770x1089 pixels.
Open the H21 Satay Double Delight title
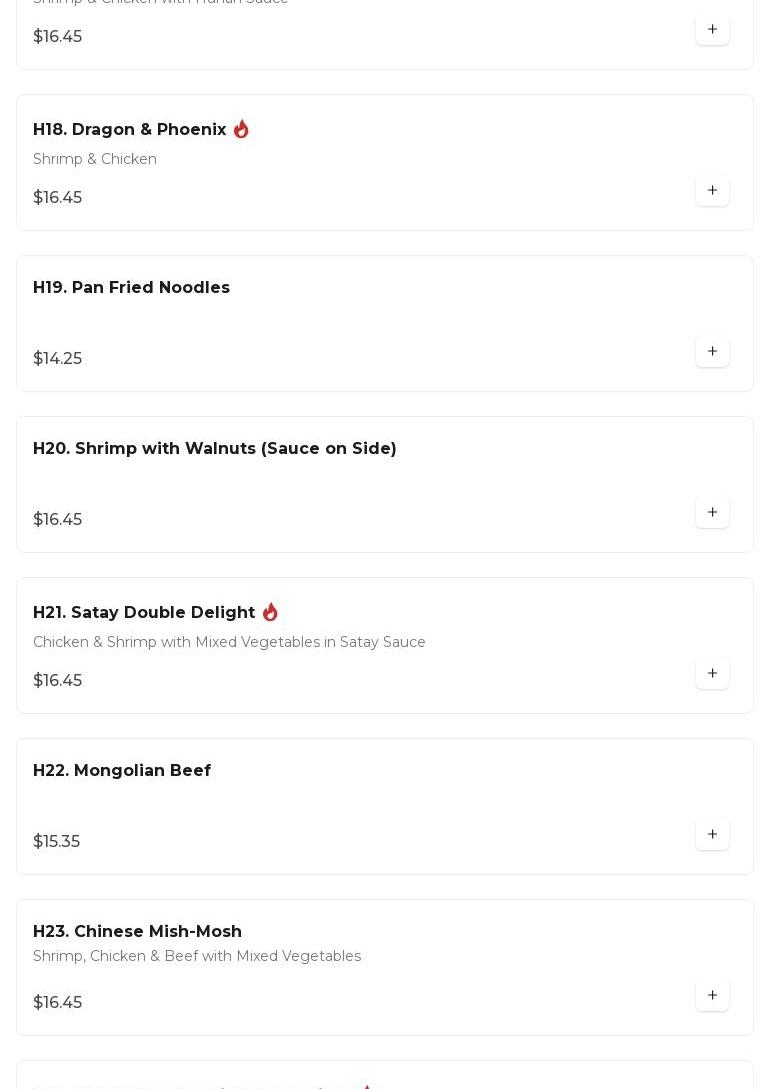click(x=144, y=612)
